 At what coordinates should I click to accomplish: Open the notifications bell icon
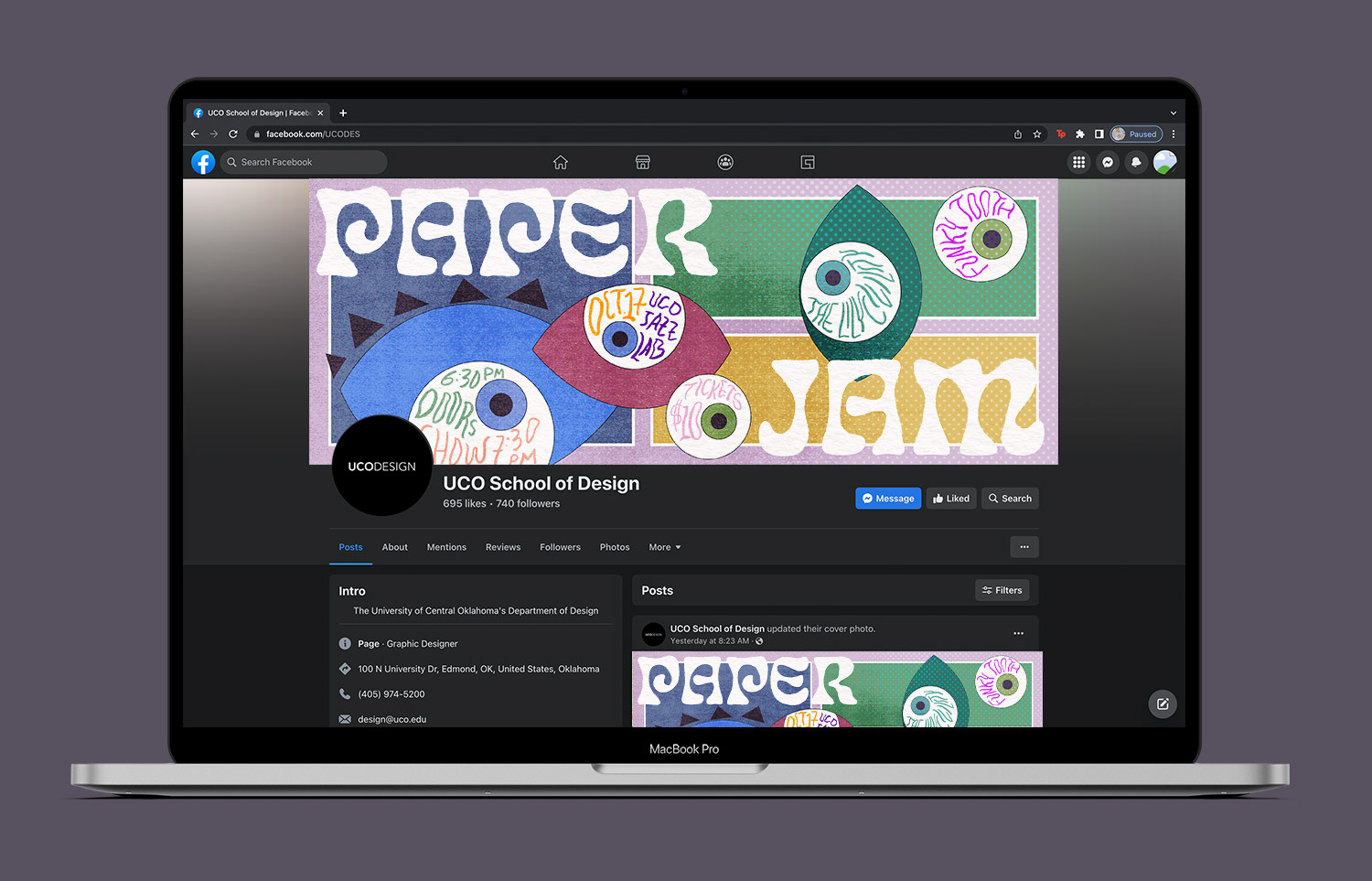click(x=1136, y=162)
